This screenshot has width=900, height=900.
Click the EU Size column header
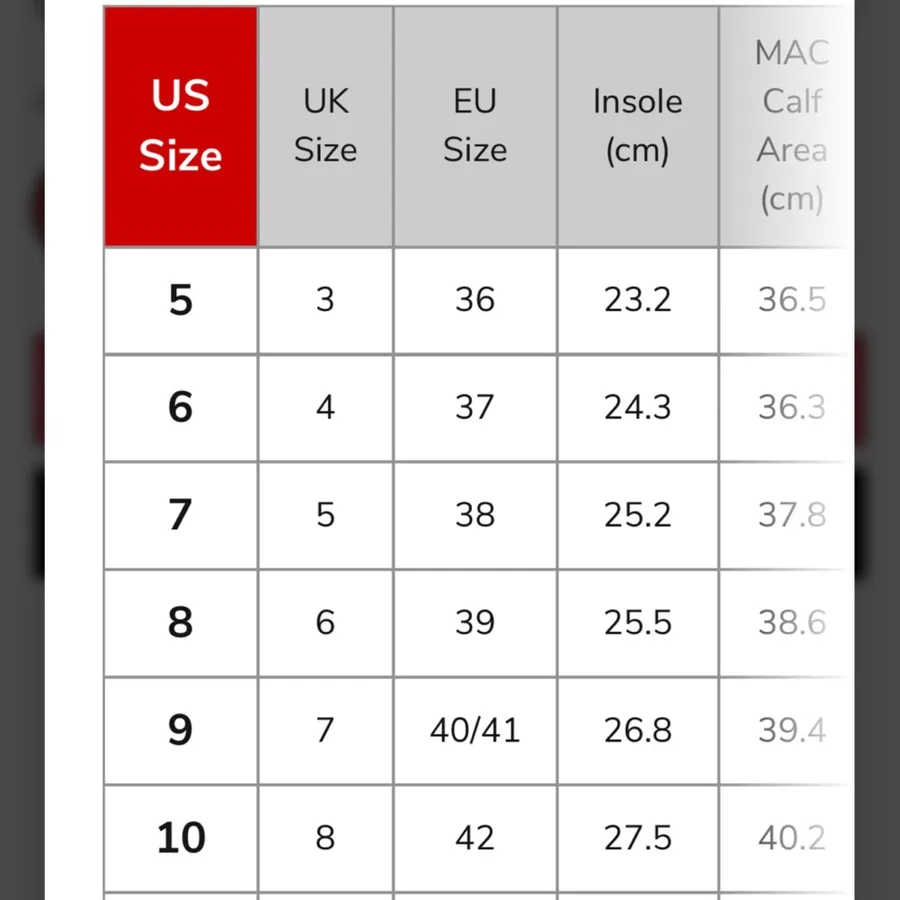(475, 126)
